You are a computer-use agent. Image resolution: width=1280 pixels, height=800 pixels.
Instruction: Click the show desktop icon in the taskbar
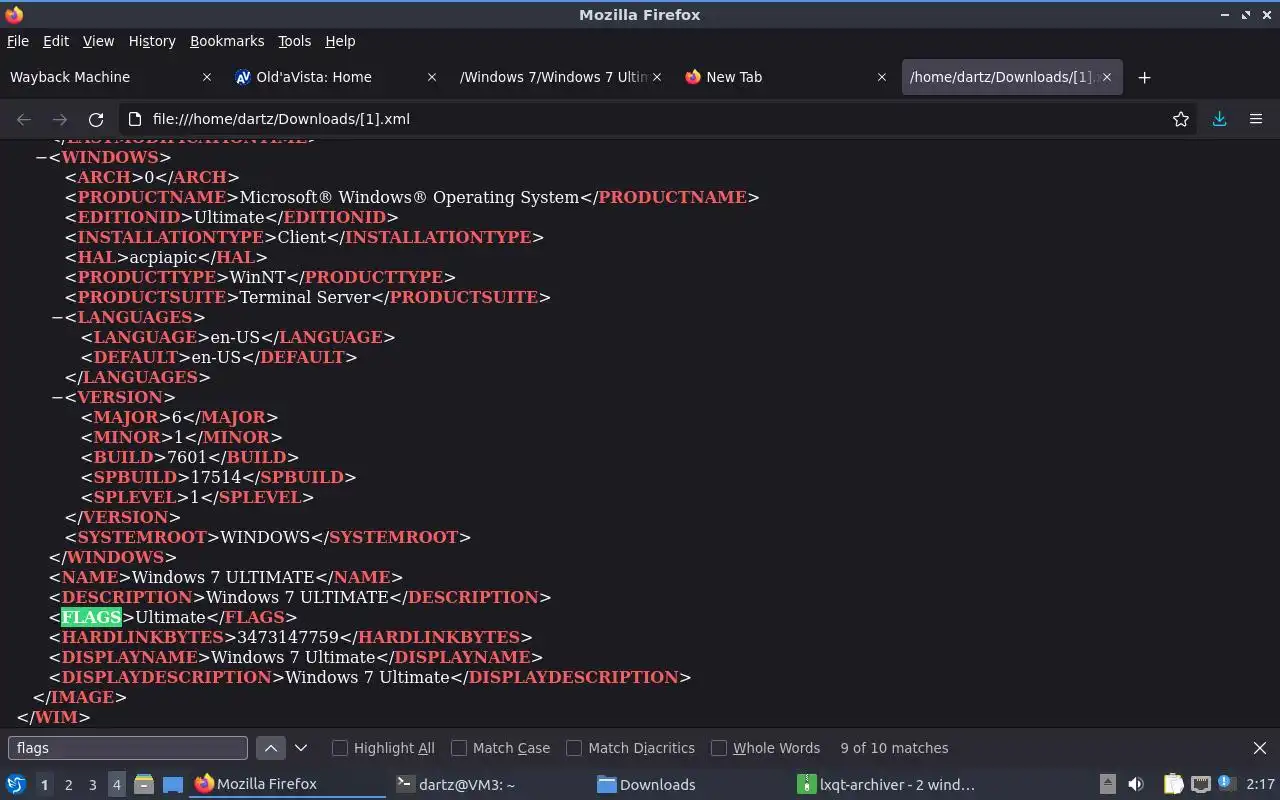click(173, 784)
